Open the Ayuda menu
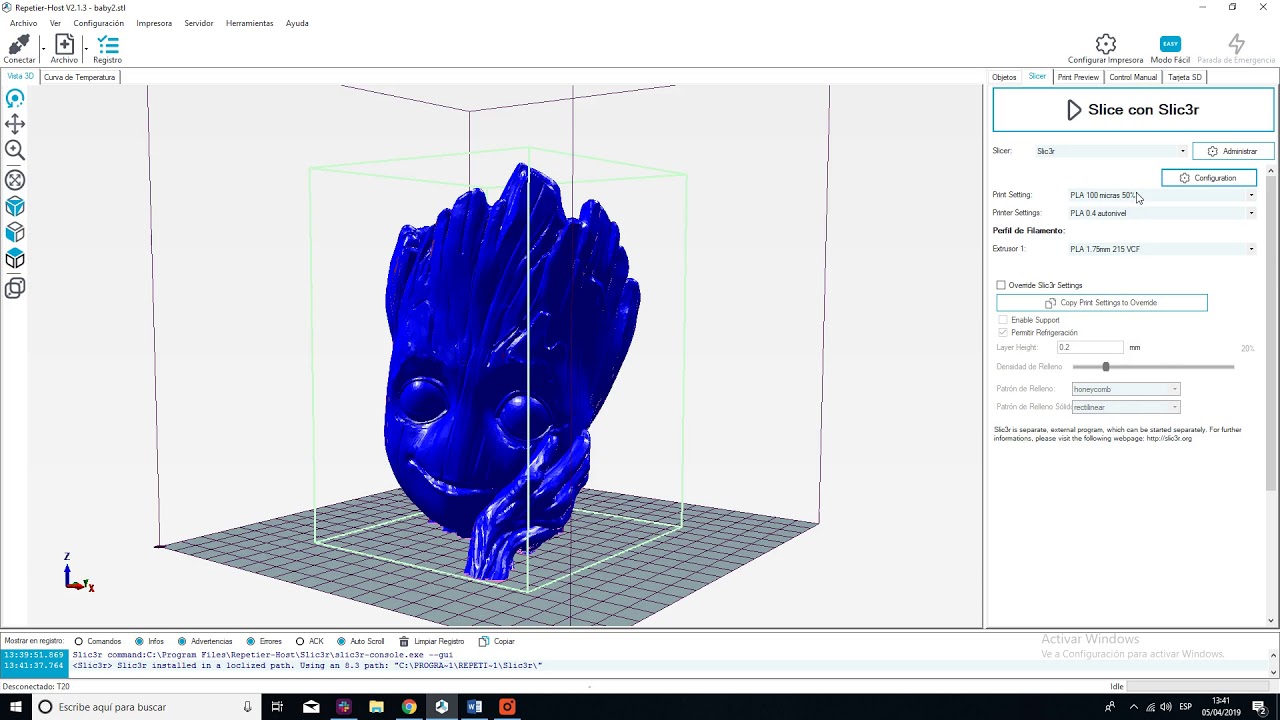1280x720 pixels. [297, 23]
